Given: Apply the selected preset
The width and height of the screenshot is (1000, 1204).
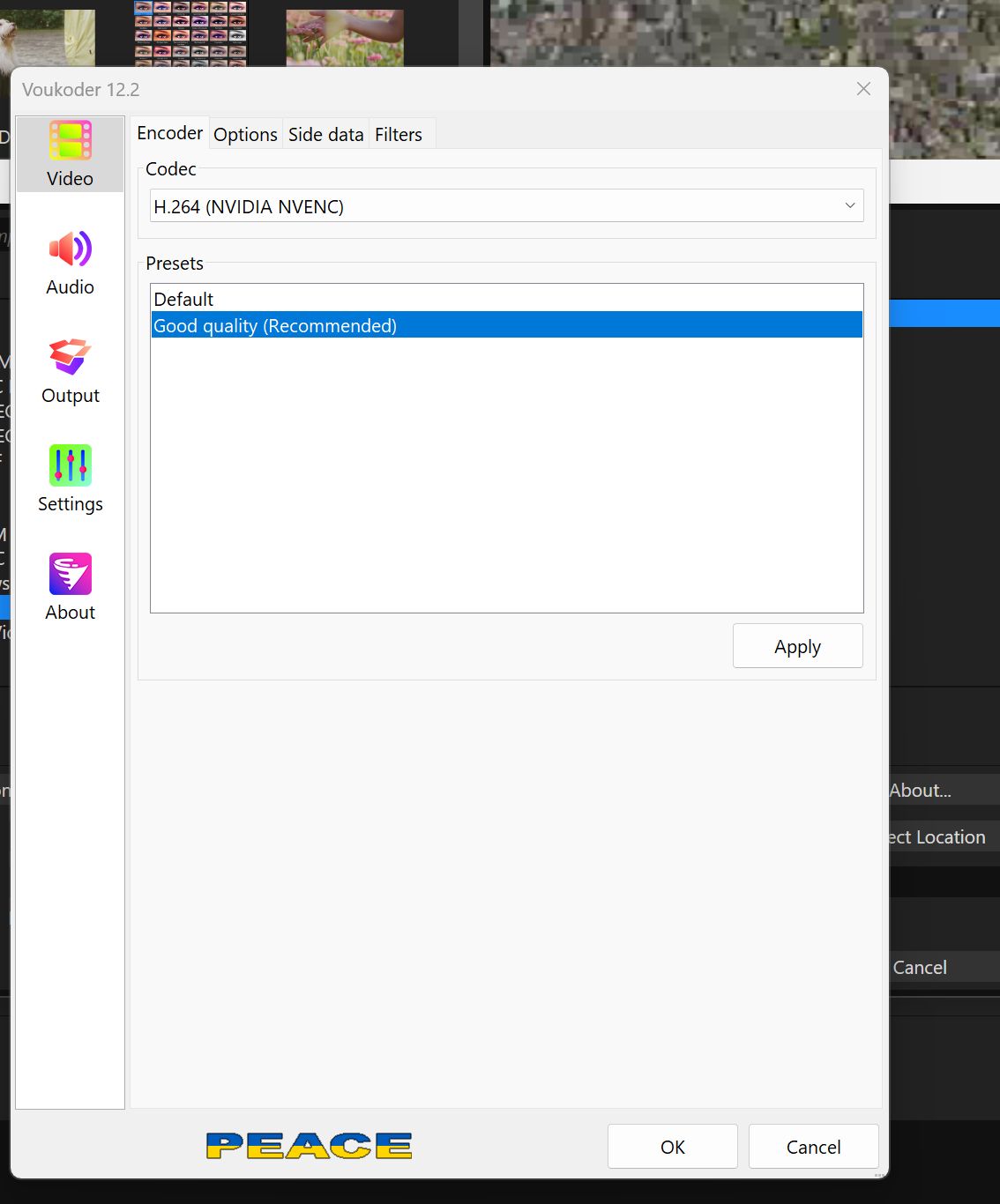Looking at the screenshot, I should tap(797, 647).
